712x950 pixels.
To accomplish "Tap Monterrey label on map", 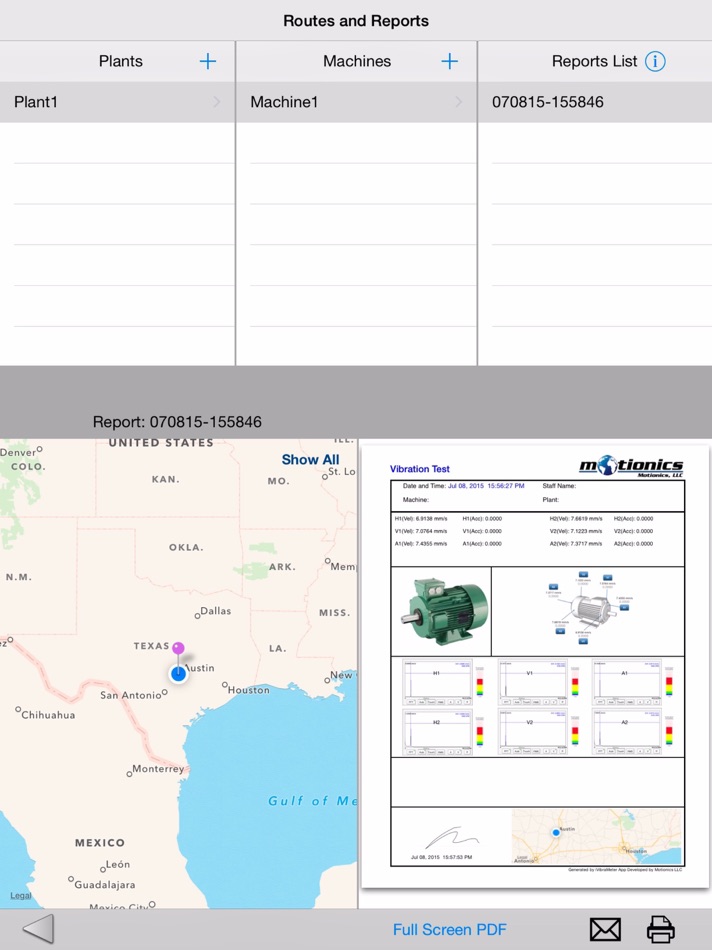I will coord(158,769).
